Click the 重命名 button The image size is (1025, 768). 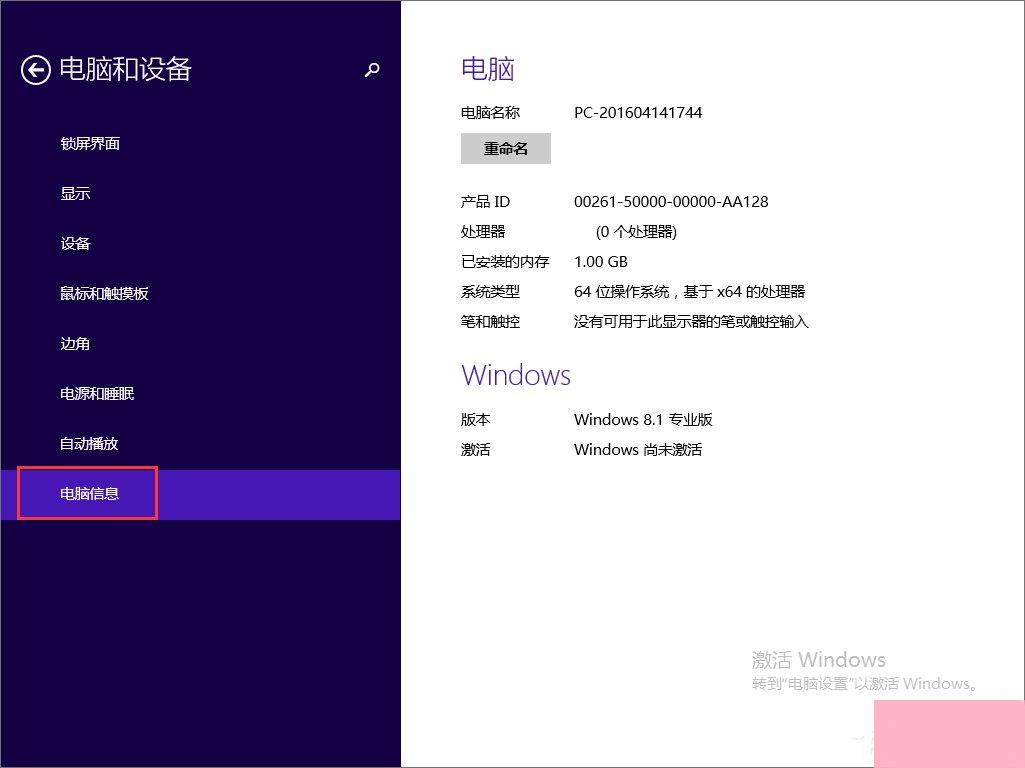[506, 148]
